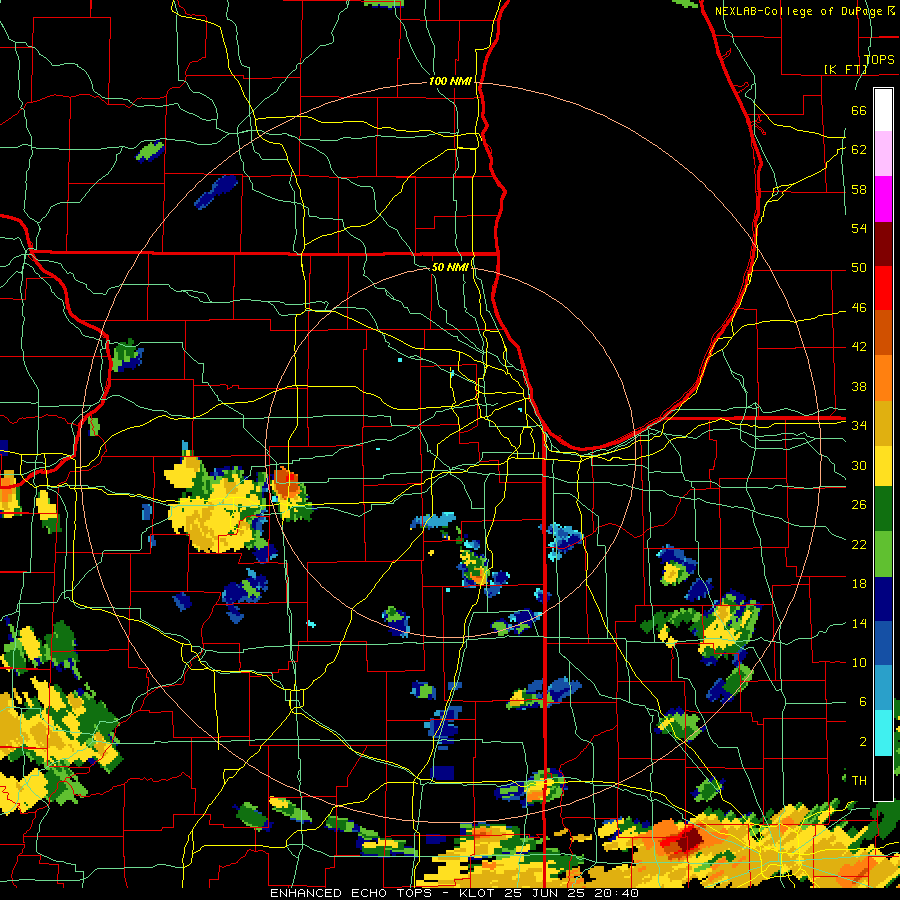Click the light pink legend swatch

tap(883, 154)
